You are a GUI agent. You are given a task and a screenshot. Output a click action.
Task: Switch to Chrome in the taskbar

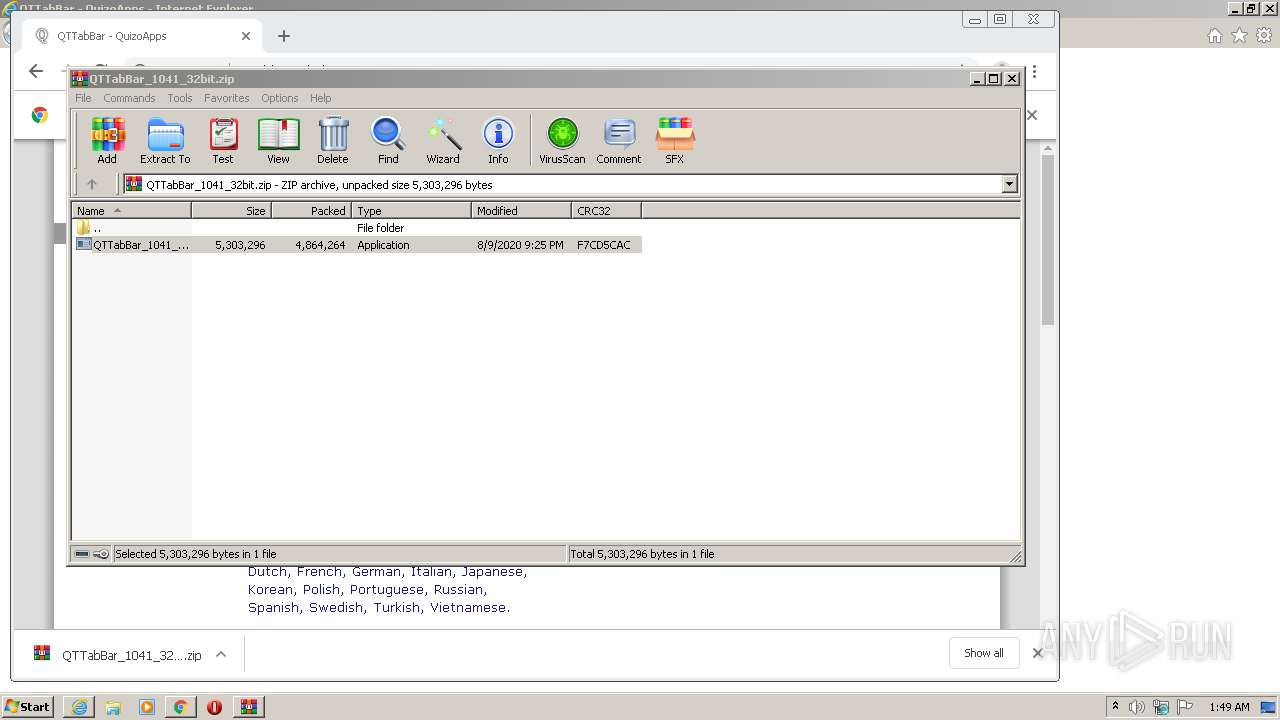180,707
